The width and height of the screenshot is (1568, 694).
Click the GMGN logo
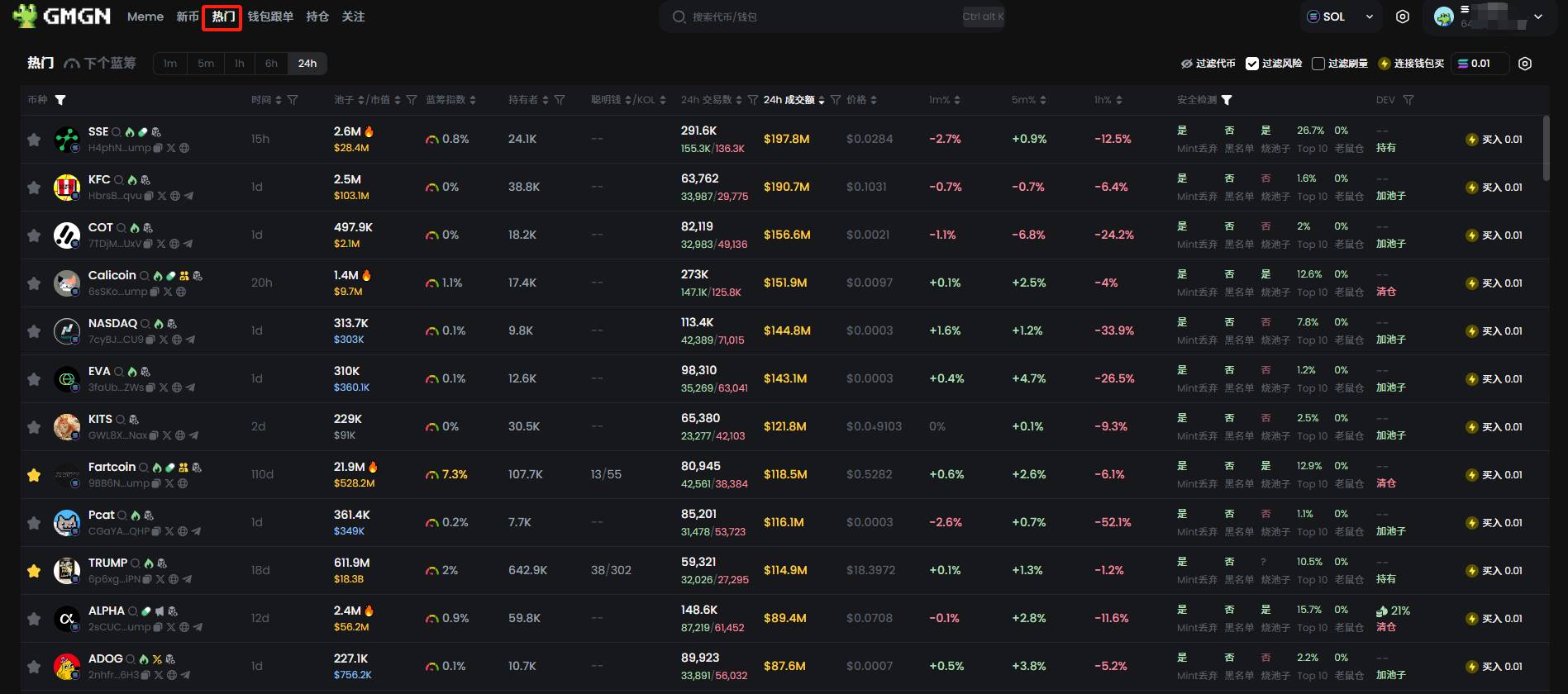(63, 16)
